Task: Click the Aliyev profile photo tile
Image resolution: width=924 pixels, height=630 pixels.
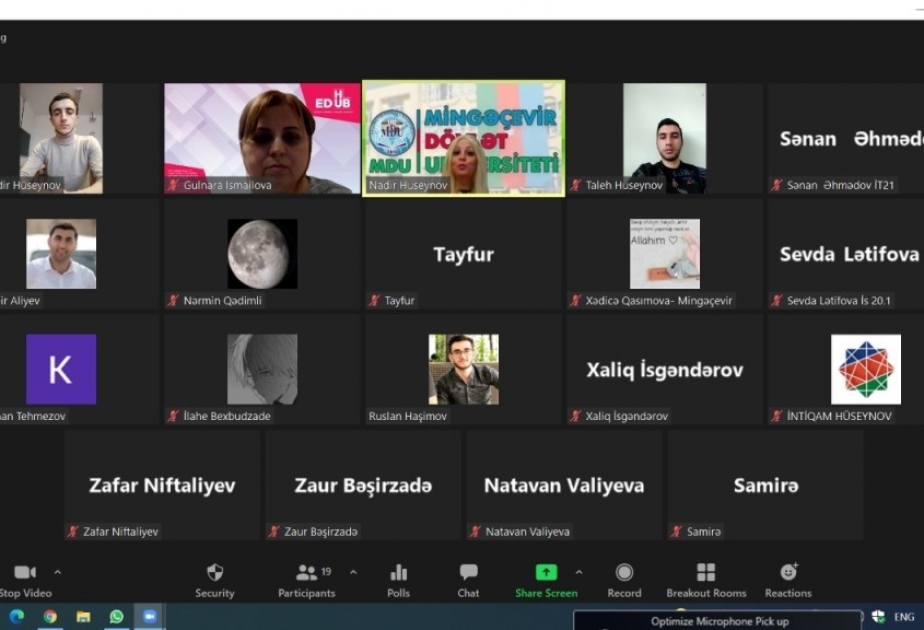Action: (x=61, y=254)
